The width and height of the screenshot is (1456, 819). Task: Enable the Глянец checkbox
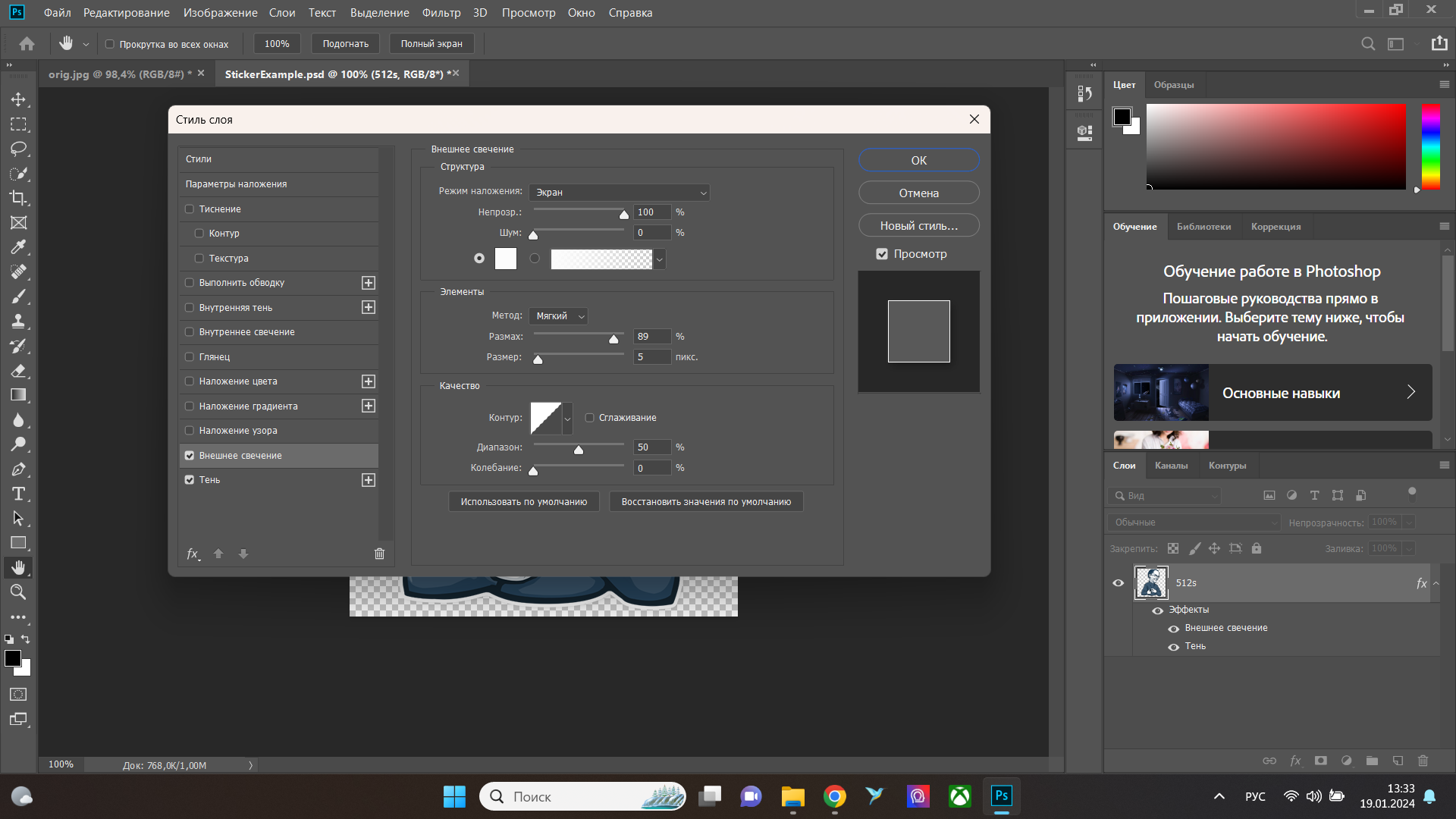point(190,357)
